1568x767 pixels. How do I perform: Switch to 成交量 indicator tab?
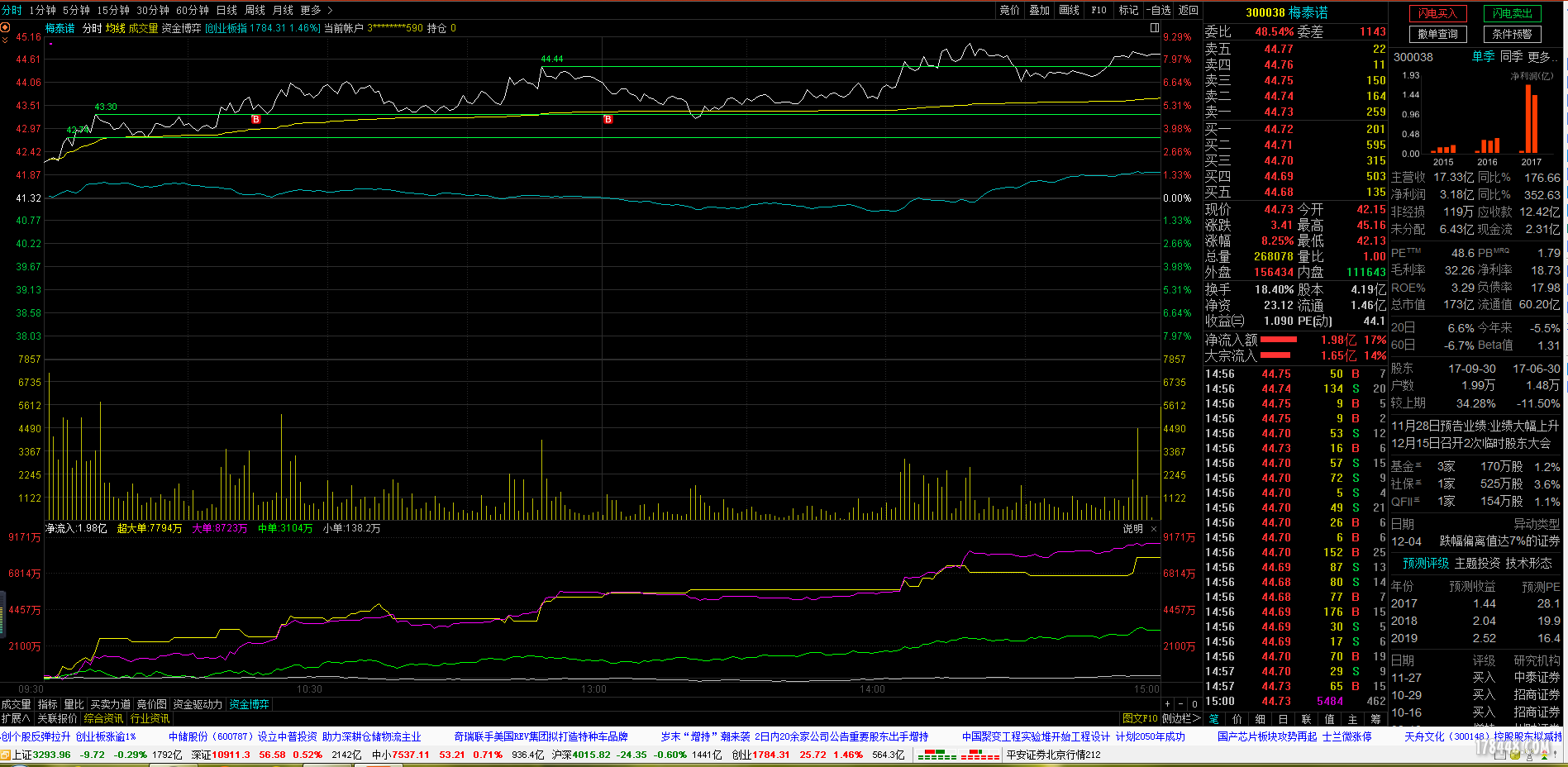click(x=16, y=704)
